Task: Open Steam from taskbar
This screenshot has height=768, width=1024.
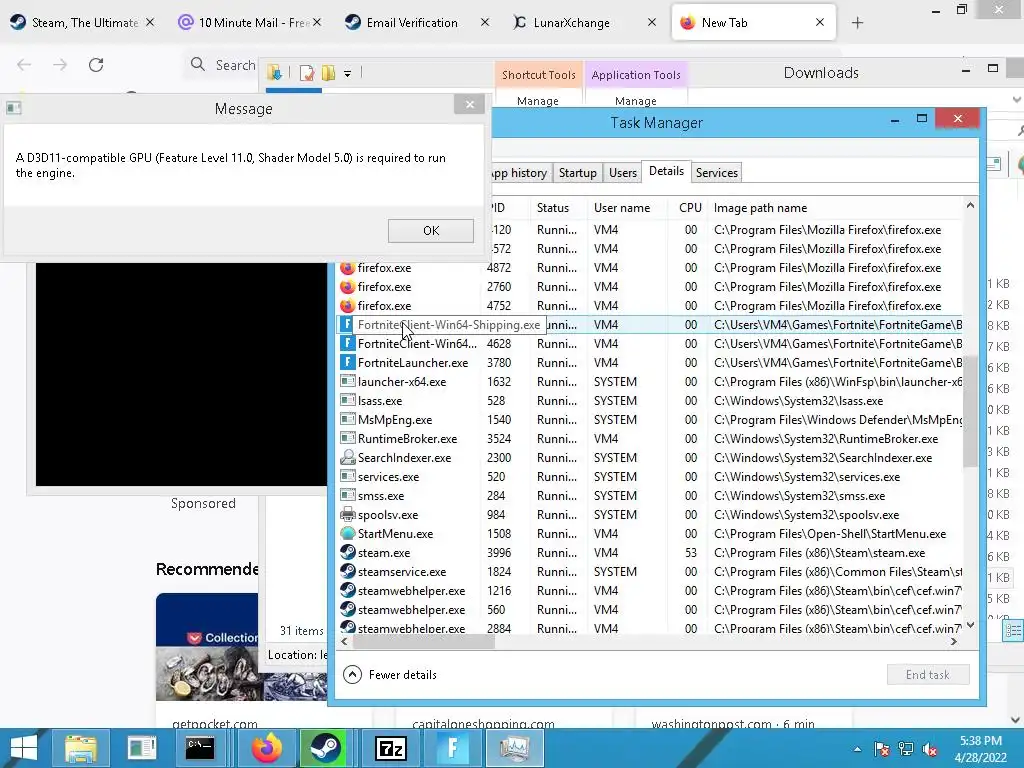Action: click(325, 748)
